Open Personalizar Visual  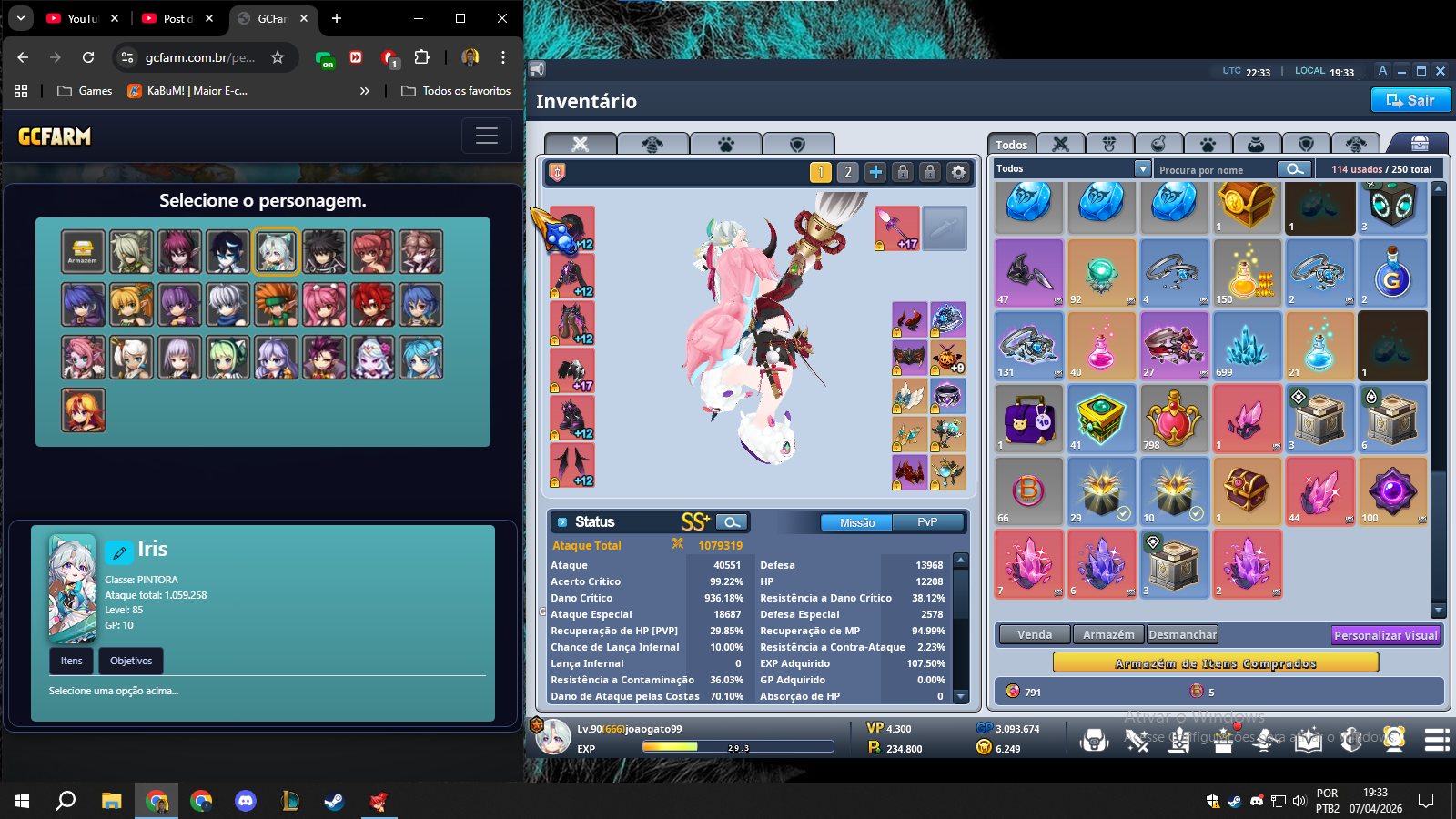pos(1385,635)
